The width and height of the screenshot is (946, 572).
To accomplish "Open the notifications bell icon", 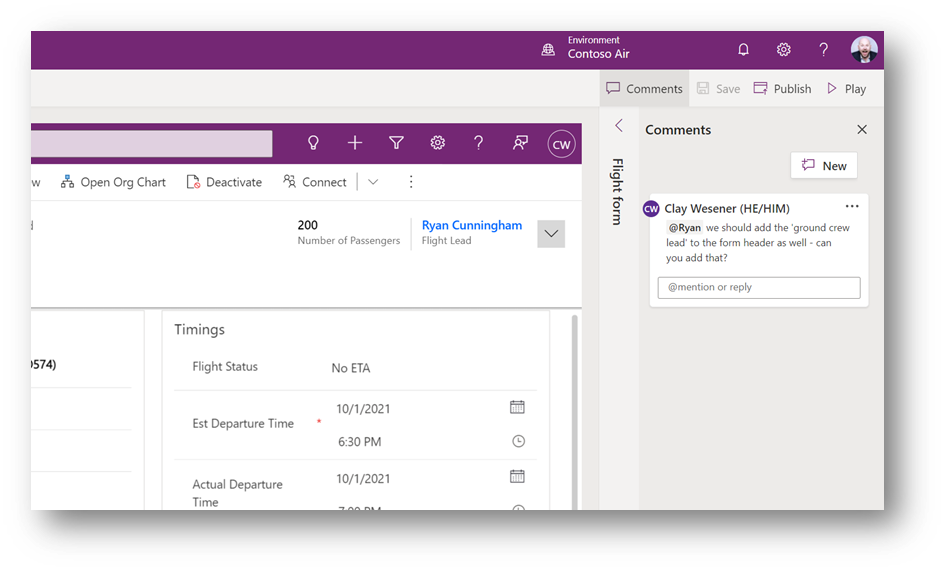I will click(x=743, y=50).
